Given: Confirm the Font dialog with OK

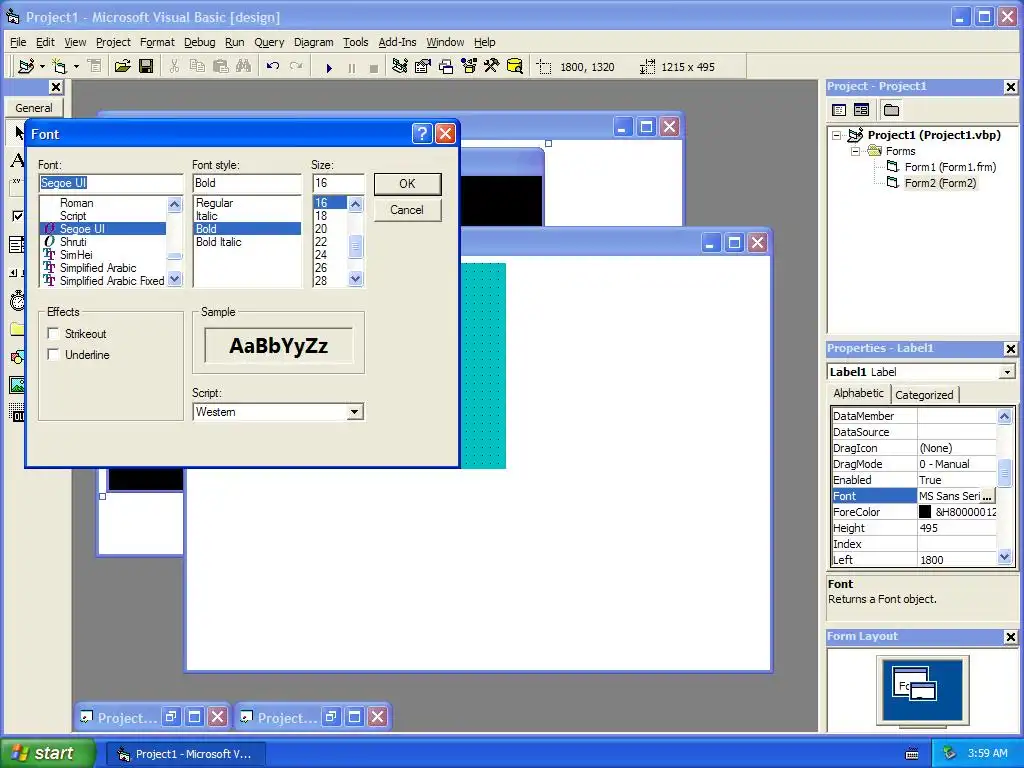Looking at the screenshot, I should 408,184.
